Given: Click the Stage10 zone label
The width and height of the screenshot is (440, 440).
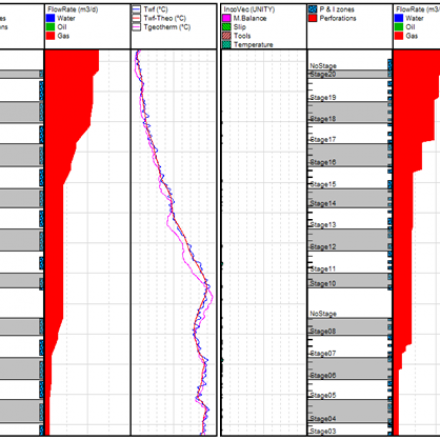Looking at the screenshot, I should click(323, 283).
